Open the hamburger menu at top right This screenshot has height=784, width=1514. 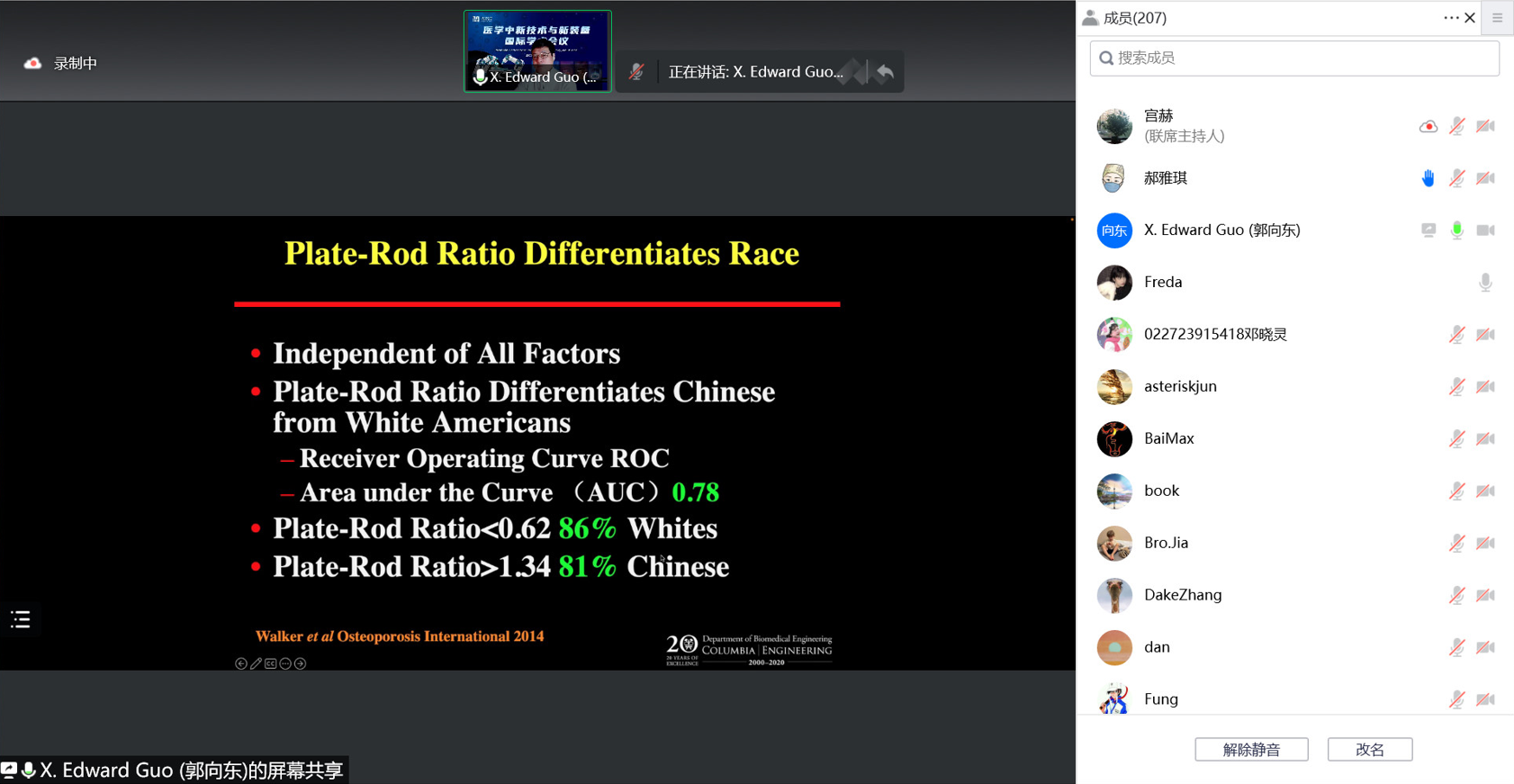tap(1498, 18)
